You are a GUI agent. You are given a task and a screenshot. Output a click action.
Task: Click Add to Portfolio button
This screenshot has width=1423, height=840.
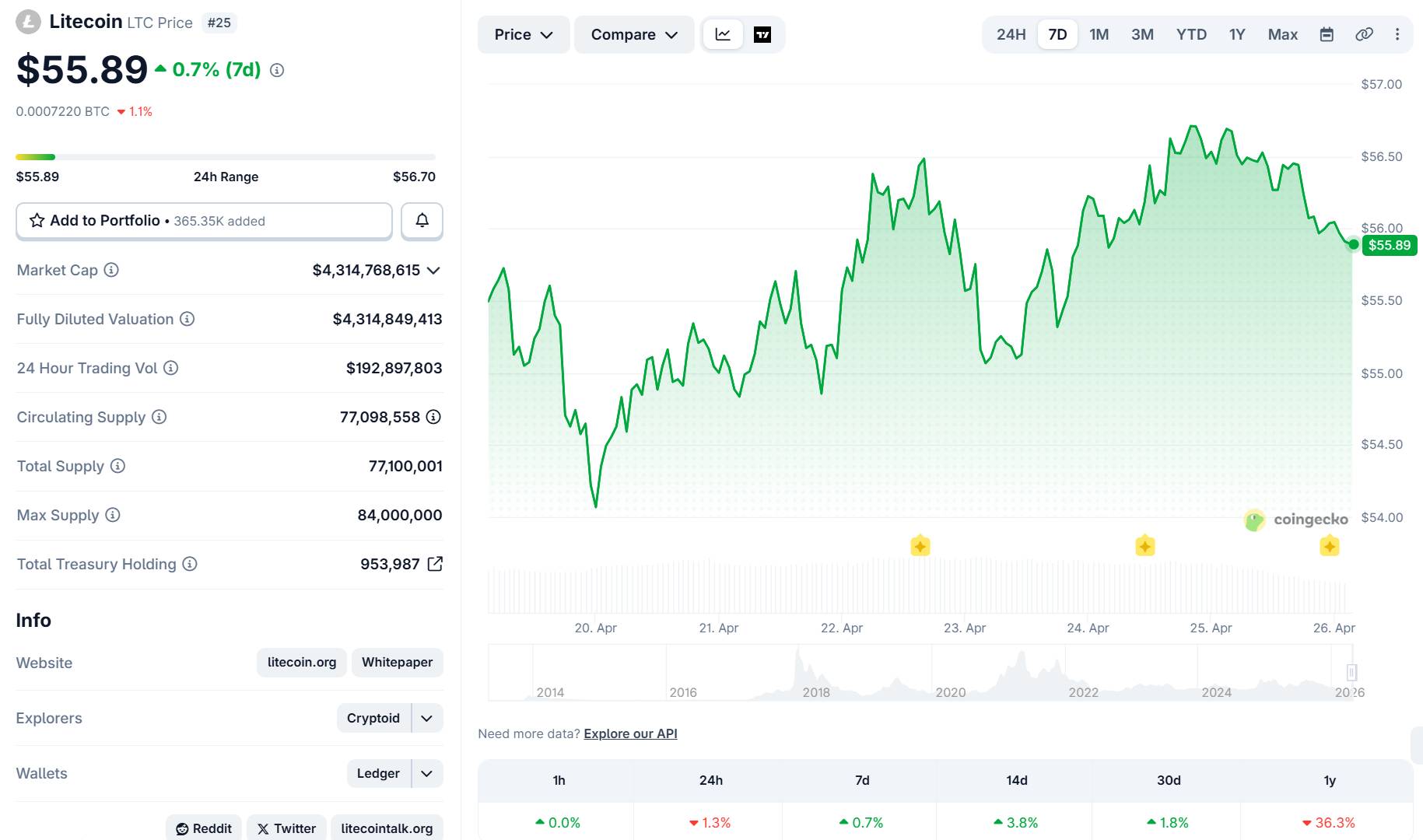click(204, 221)
